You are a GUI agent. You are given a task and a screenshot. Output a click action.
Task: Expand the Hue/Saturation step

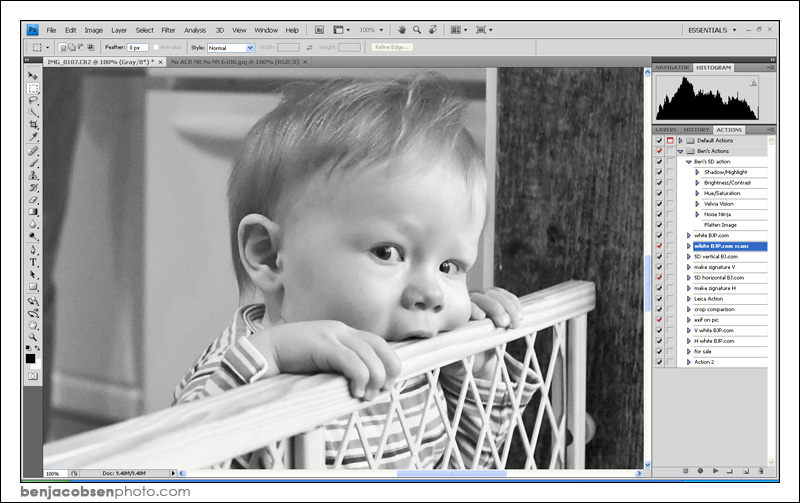click(697, 193)
